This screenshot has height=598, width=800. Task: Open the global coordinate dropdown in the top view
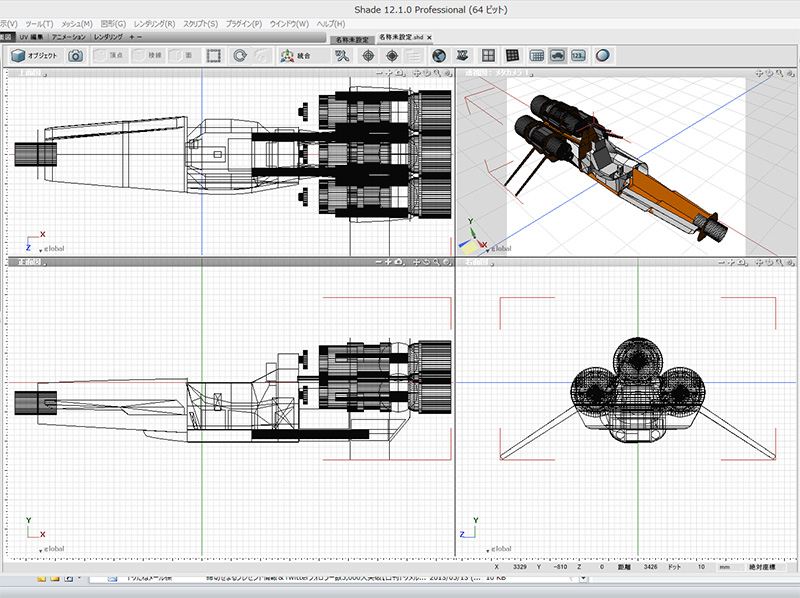click(52, 249)
